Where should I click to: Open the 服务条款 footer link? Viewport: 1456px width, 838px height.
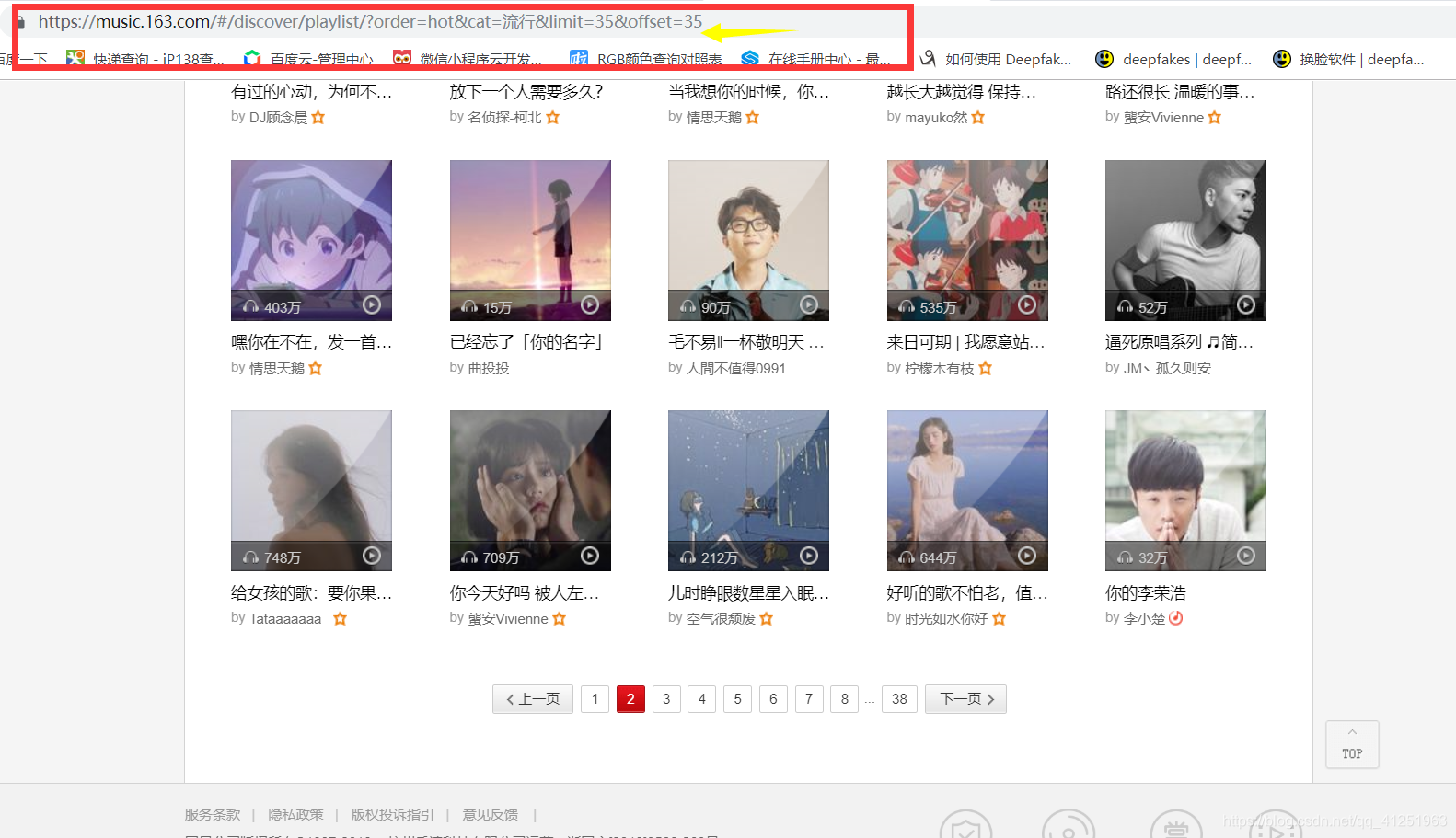coord(213,814)
